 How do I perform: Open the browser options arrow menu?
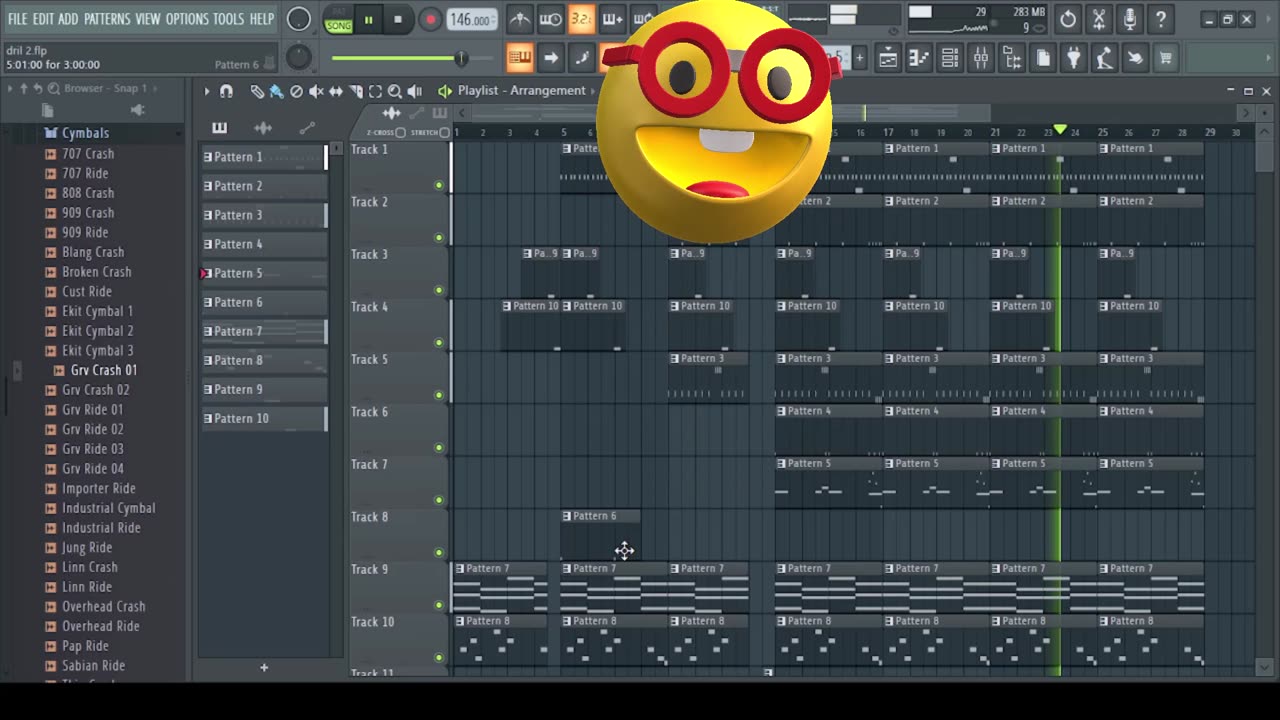[10, 89]
